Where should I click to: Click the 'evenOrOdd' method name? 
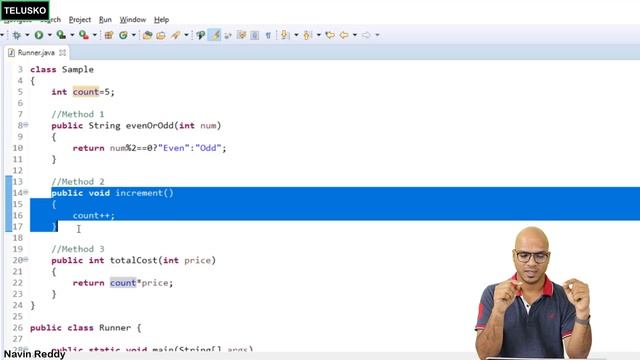(x=150, y=126)
